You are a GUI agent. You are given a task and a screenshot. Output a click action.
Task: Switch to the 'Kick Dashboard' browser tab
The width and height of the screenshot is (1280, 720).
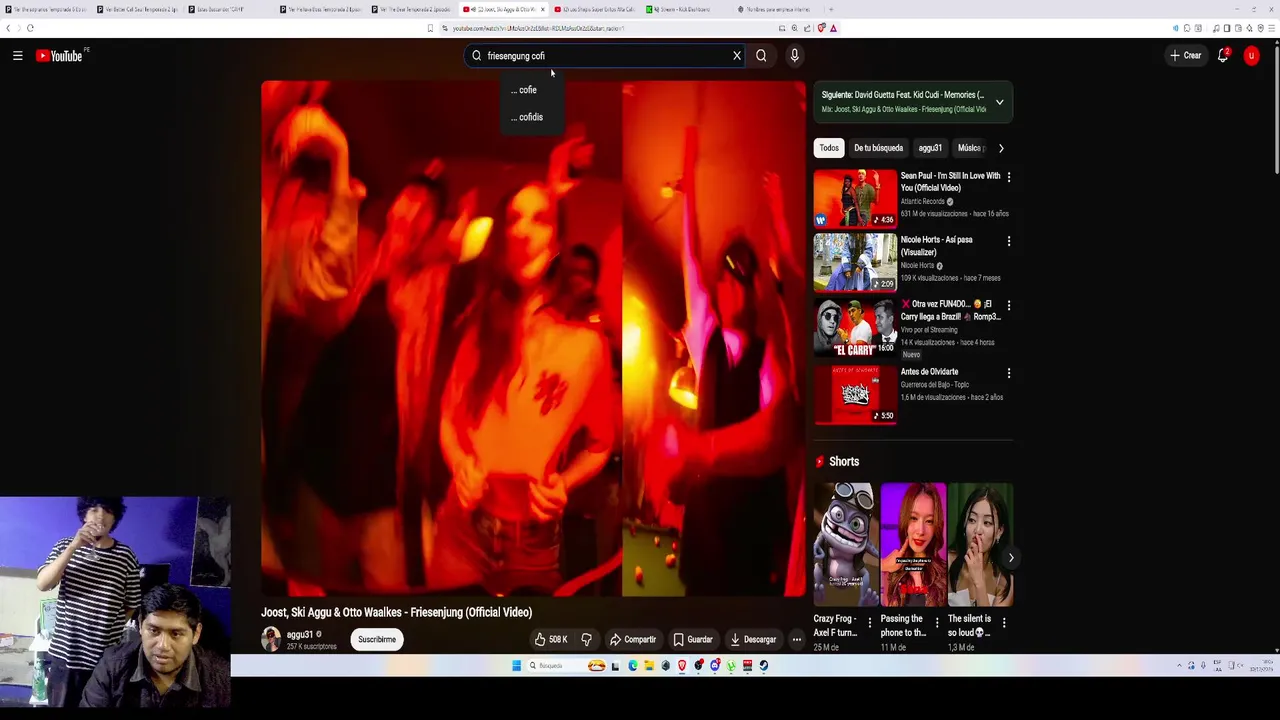(x=686, y=9)
